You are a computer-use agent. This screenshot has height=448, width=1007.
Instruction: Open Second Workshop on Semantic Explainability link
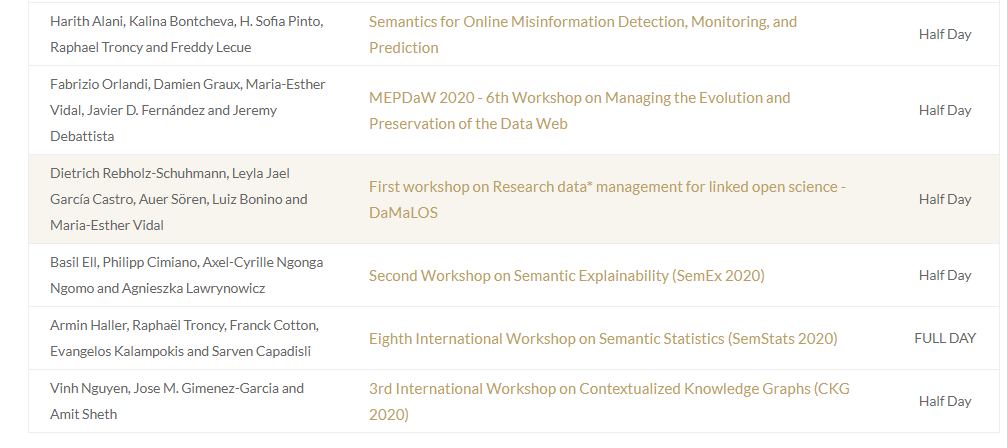(566, 276)
